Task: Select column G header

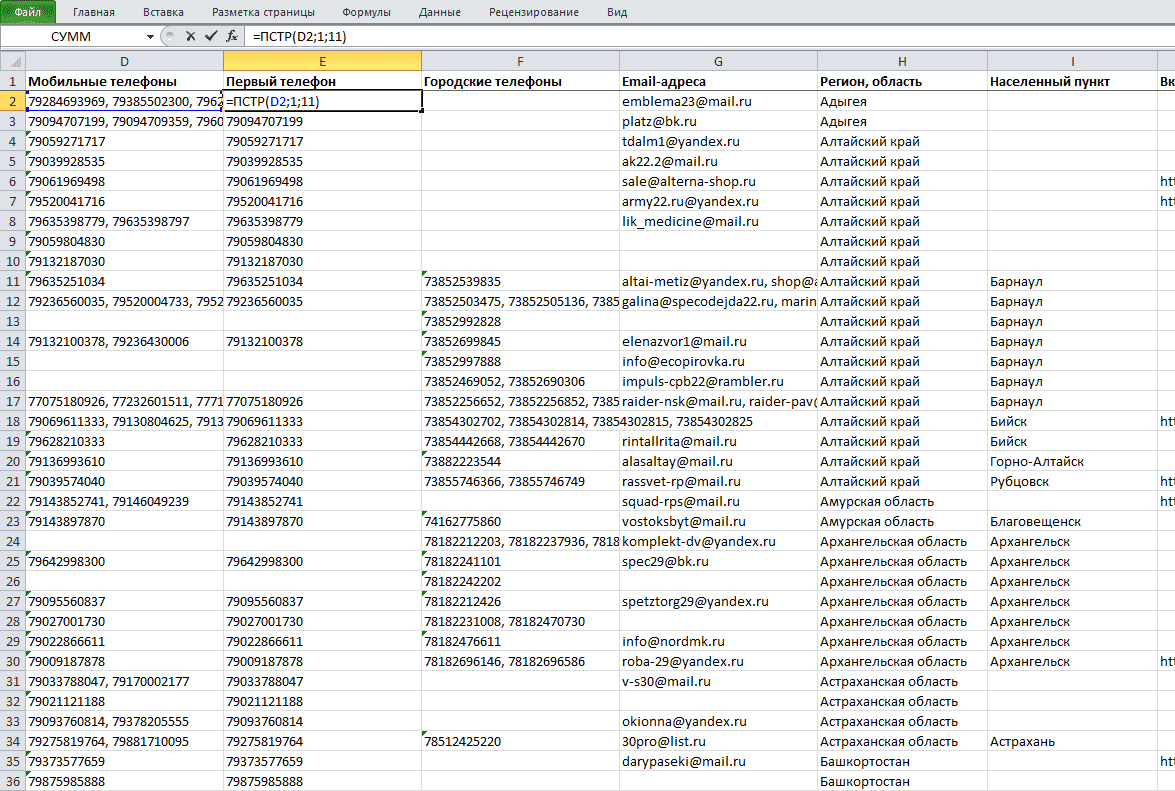Action: click(x=718, y=61)
